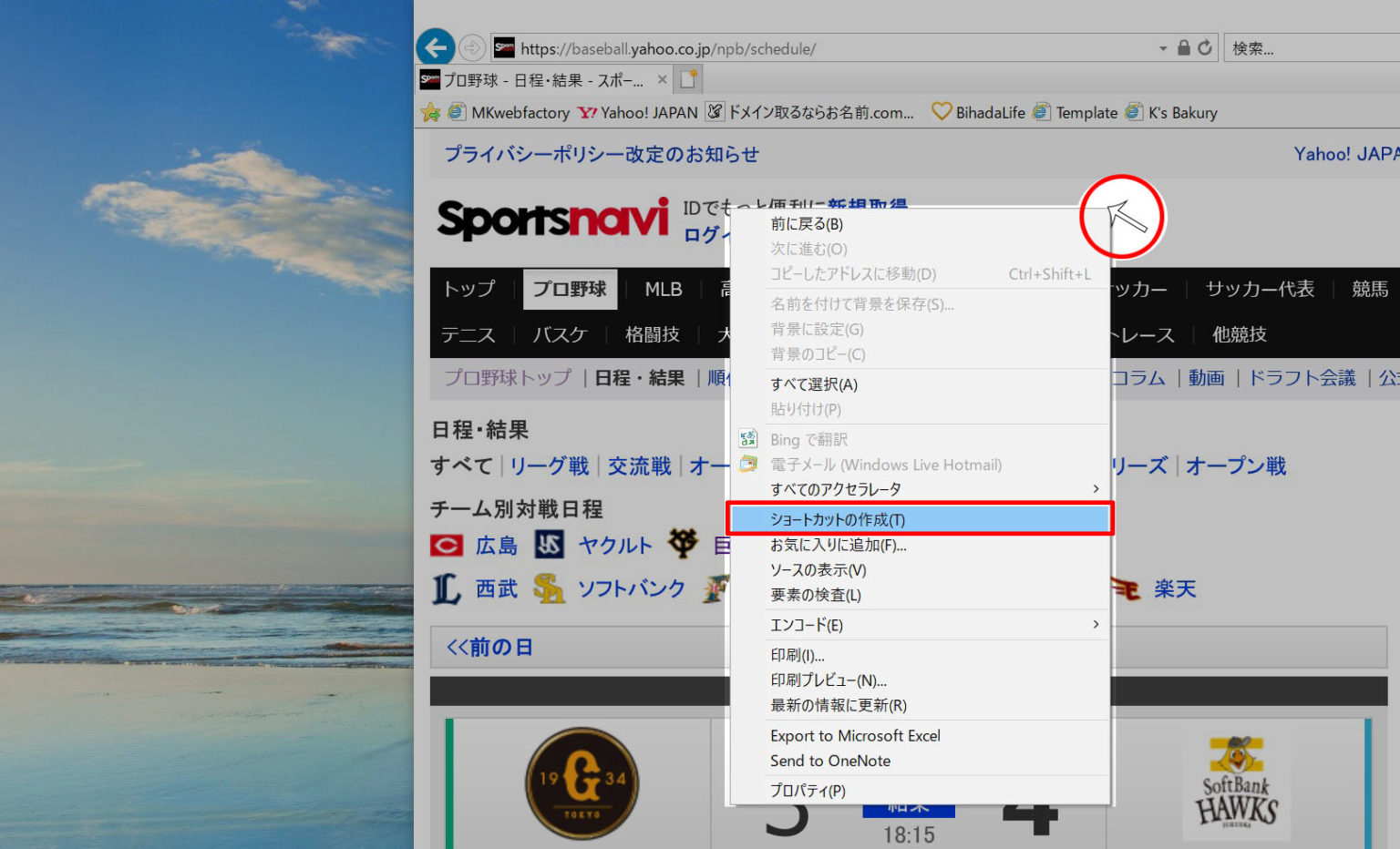
Task: Open the address bar history dropdown arrow
Action: (x=1163, y=47)
